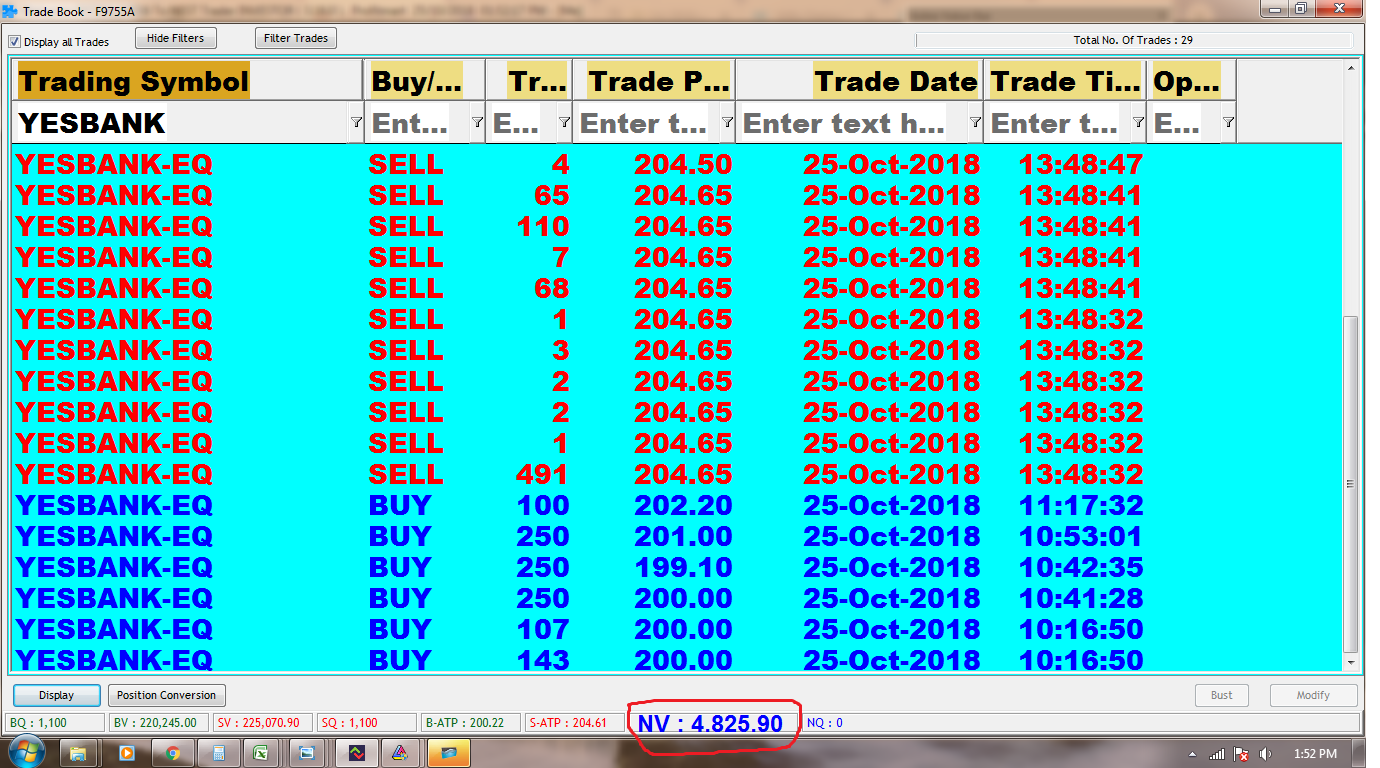Click the Filter Trades button
Screen dimensions: 1380x768
(x=297, y=38)
